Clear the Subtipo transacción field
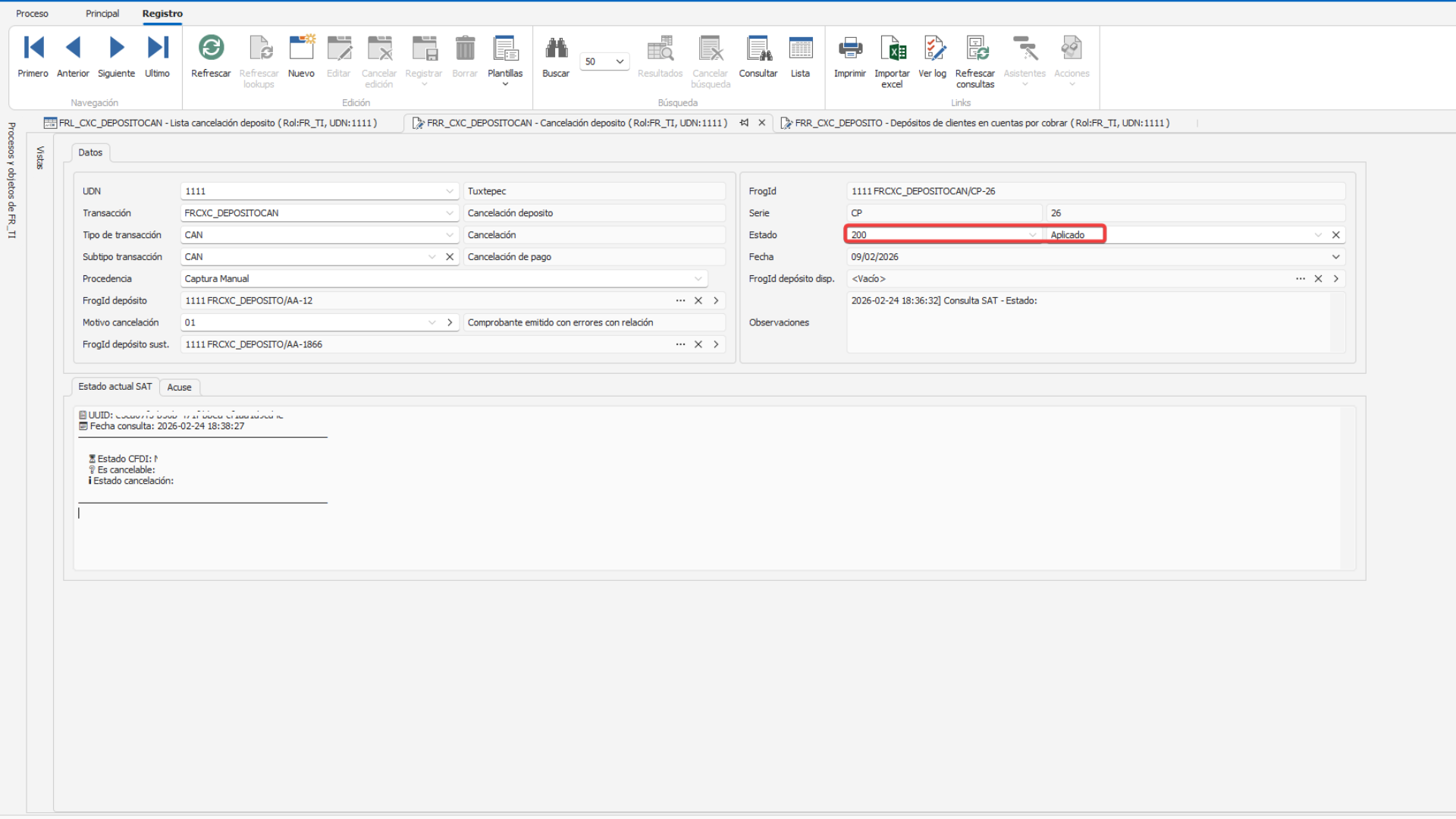This screenshot has width=1456, height=819. (450, 257)
